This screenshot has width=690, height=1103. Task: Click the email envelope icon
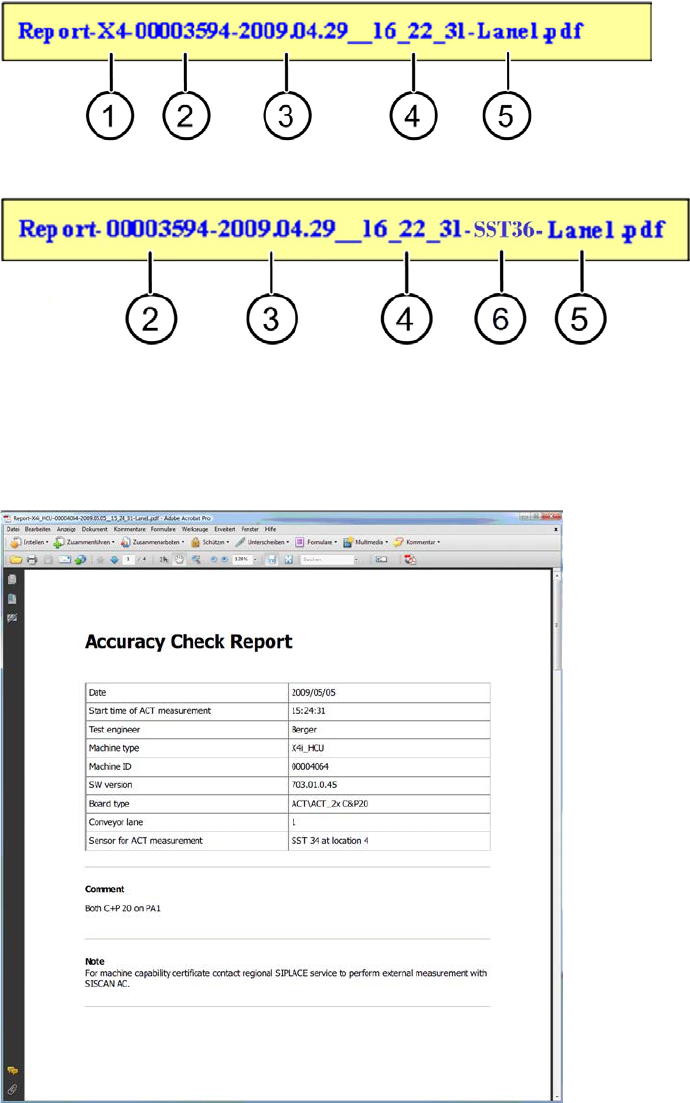tap(65, 560)
